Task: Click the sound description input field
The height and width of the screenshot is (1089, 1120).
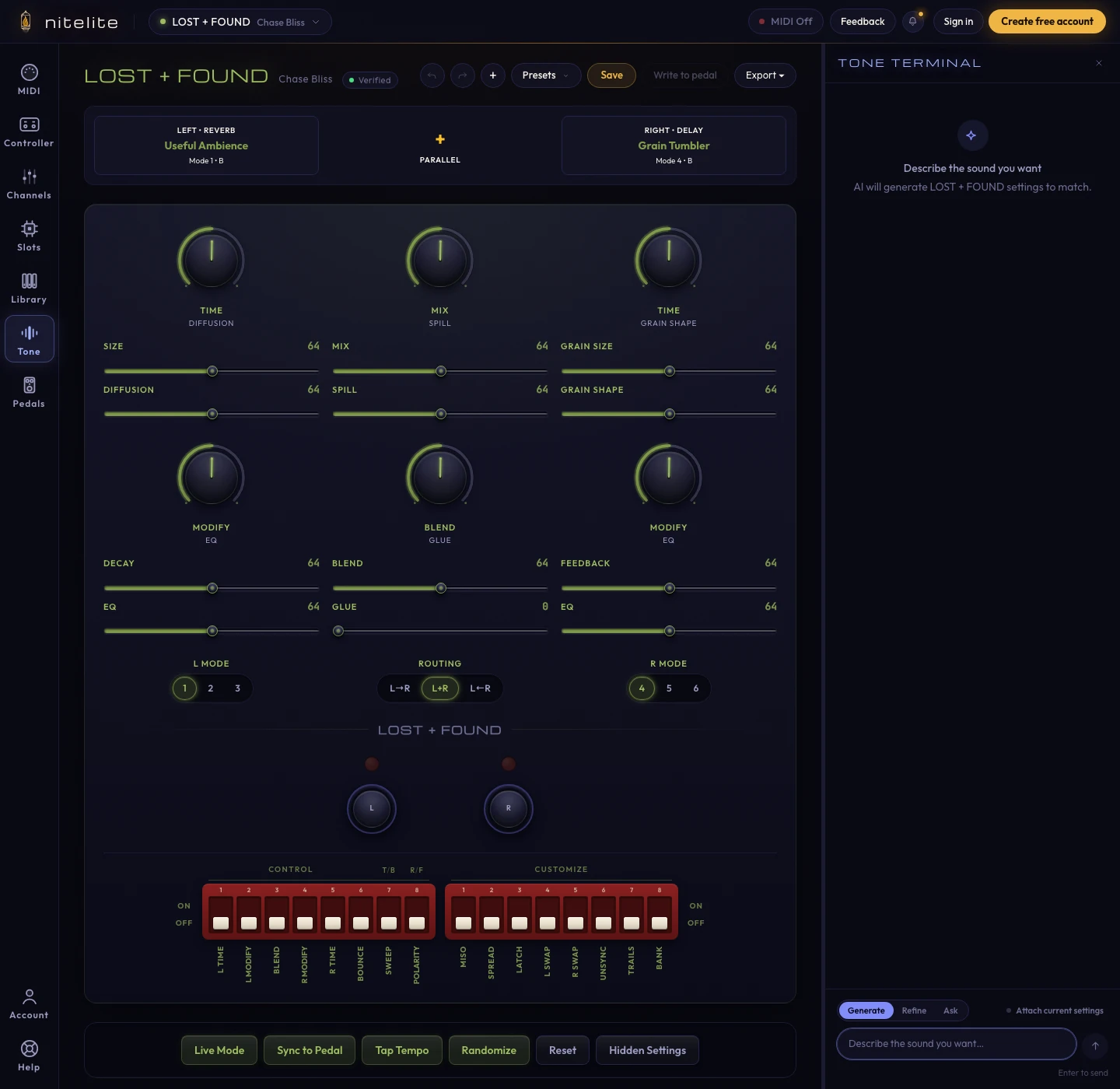Action: point(957,1044)
